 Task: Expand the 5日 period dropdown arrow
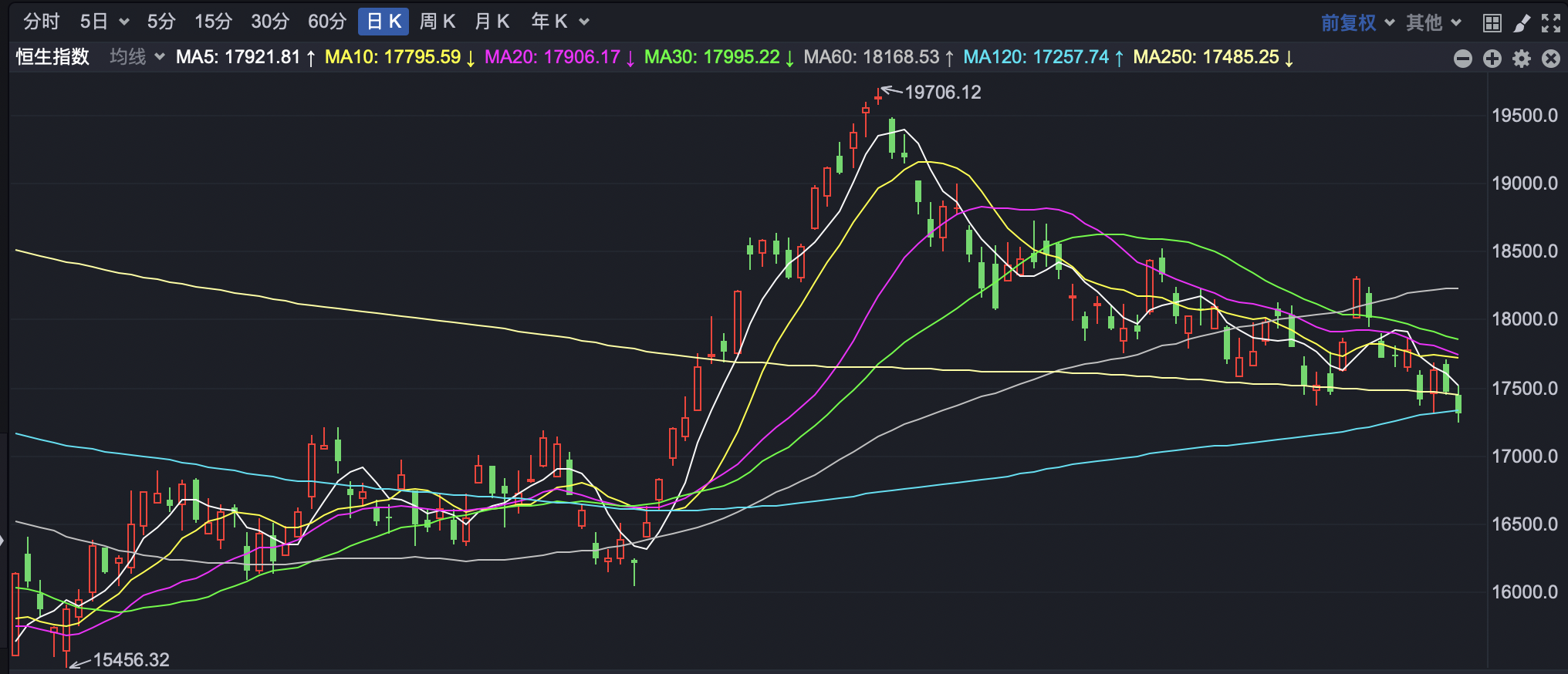point(123,22)
